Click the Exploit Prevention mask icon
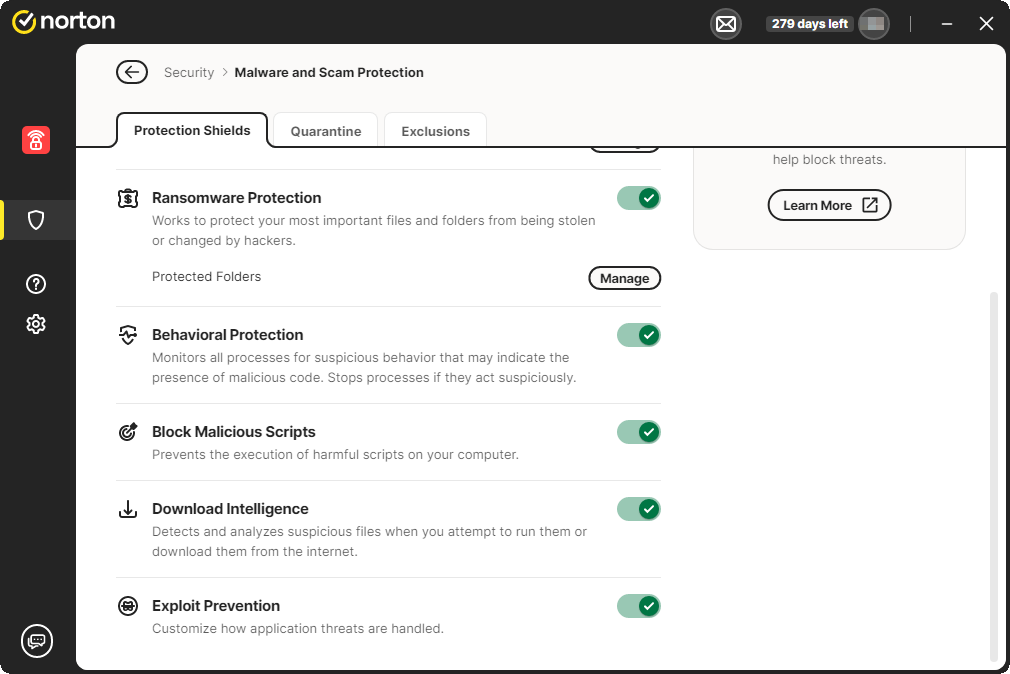This screenshot has width=1010, height=674. [x=128, y=606]
